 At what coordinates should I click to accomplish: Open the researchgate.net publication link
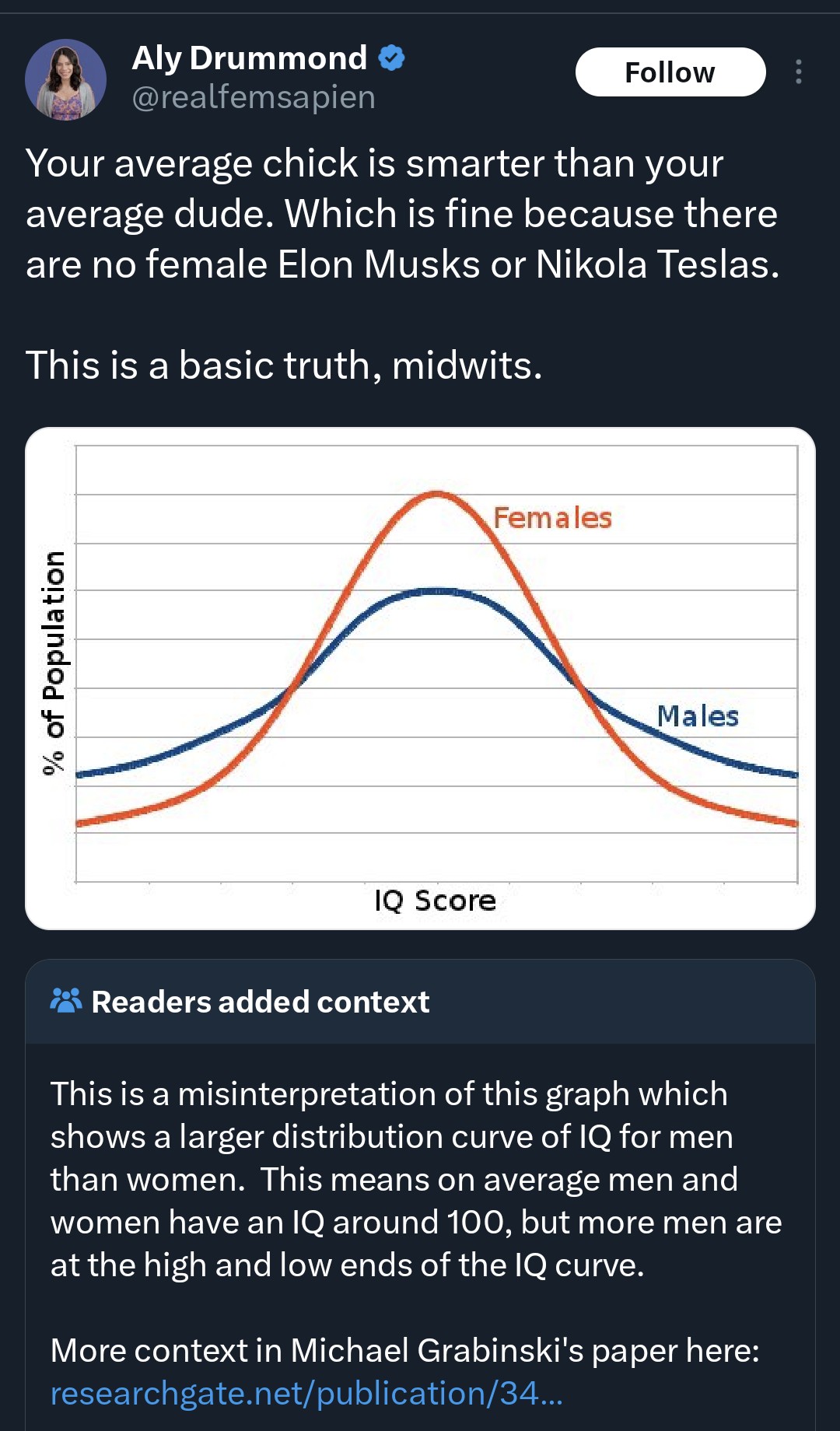coord(306,1394)
